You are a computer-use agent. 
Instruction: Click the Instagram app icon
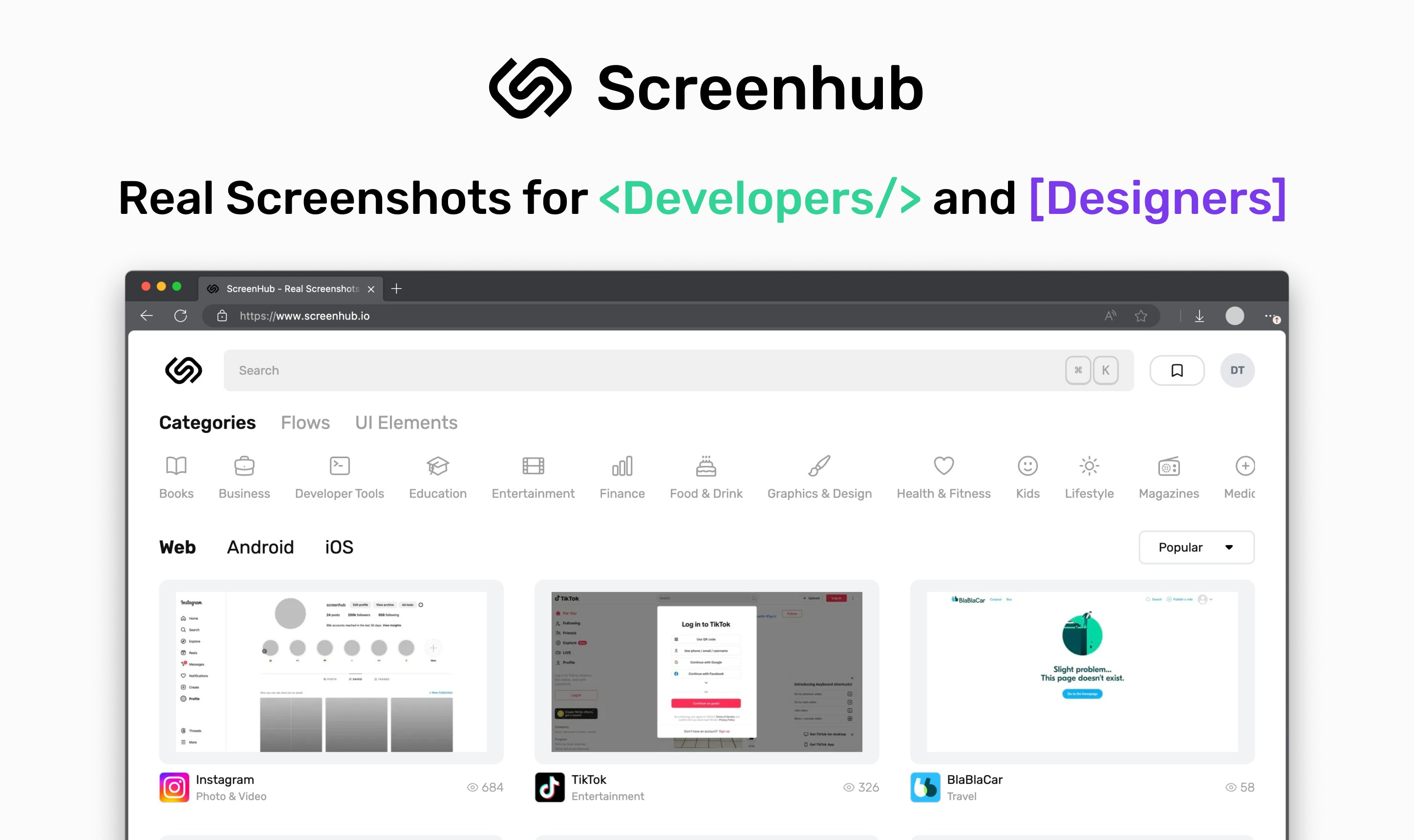tap(174, 787)
